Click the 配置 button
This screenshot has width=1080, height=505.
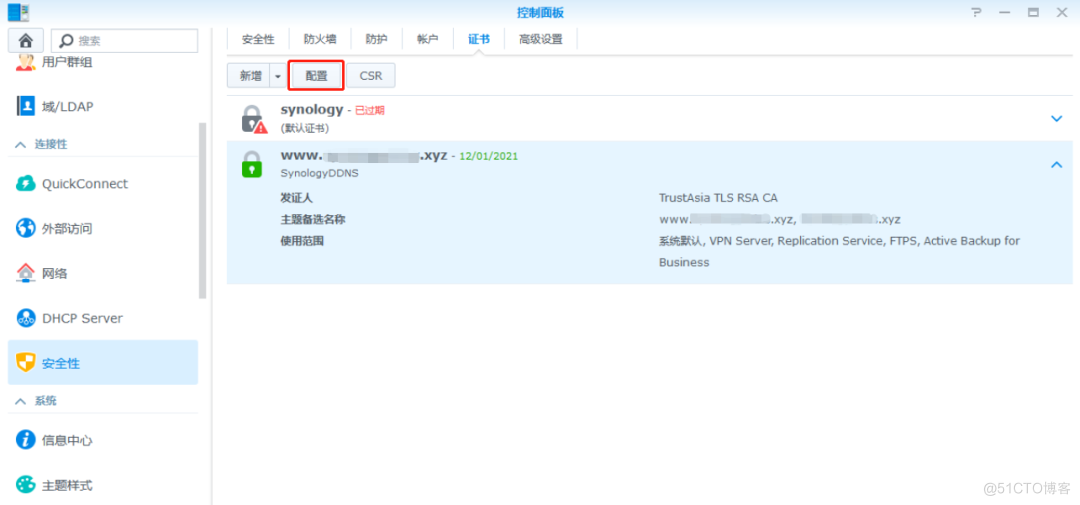point(317,76)
